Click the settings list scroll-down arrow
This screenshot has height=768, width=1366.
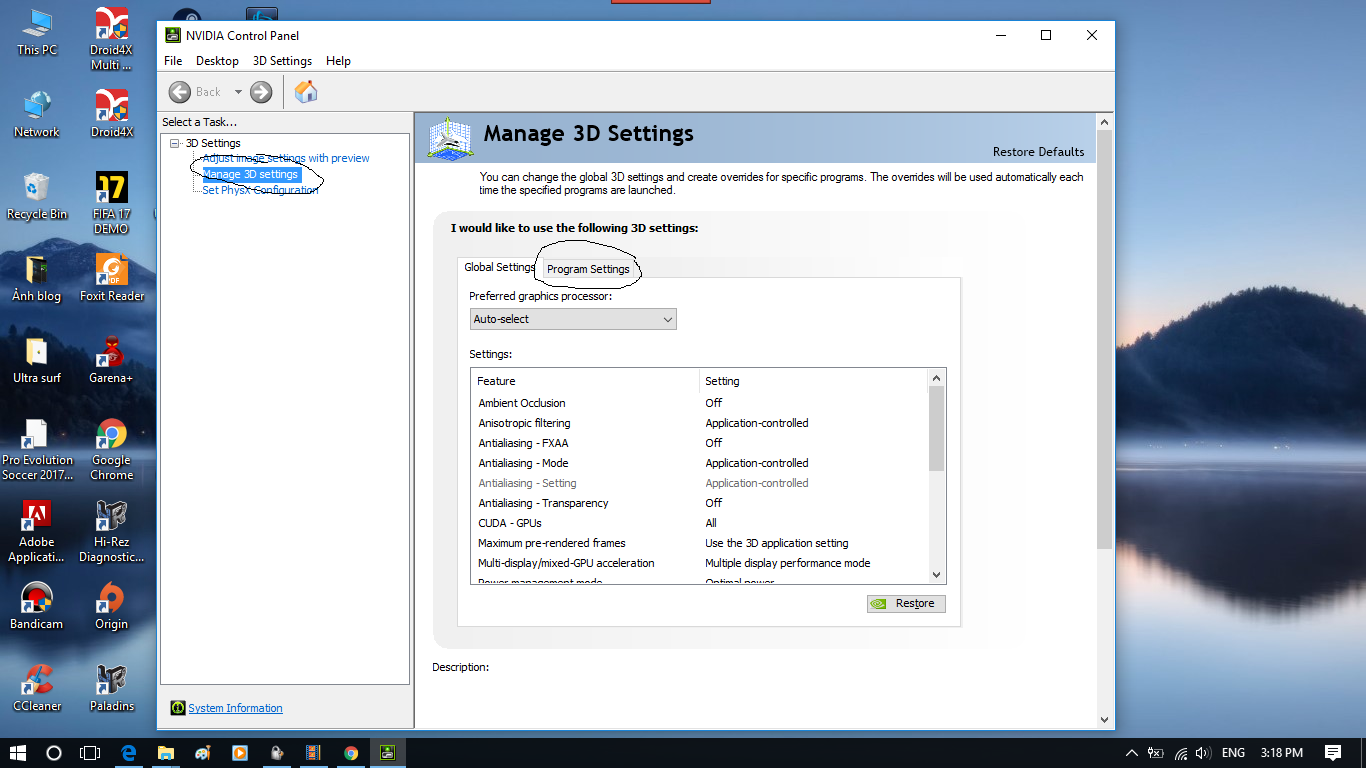coord(937,575)
